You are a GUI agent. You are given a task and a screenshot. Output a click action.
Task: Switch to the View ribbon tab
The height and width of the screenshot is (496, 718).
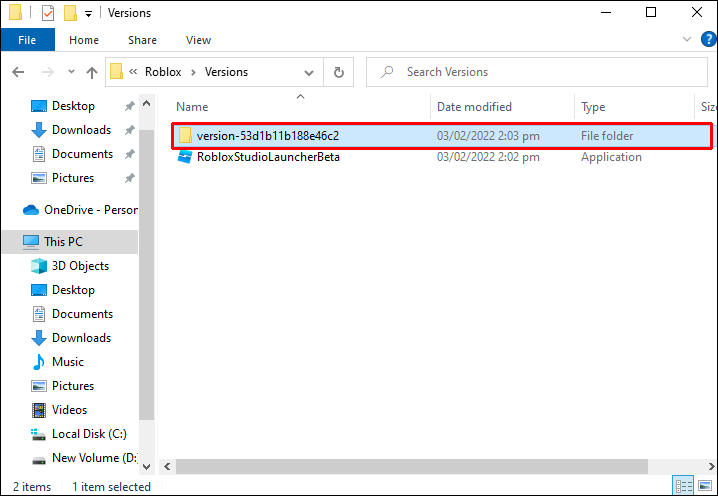click(x=198, y=40)
